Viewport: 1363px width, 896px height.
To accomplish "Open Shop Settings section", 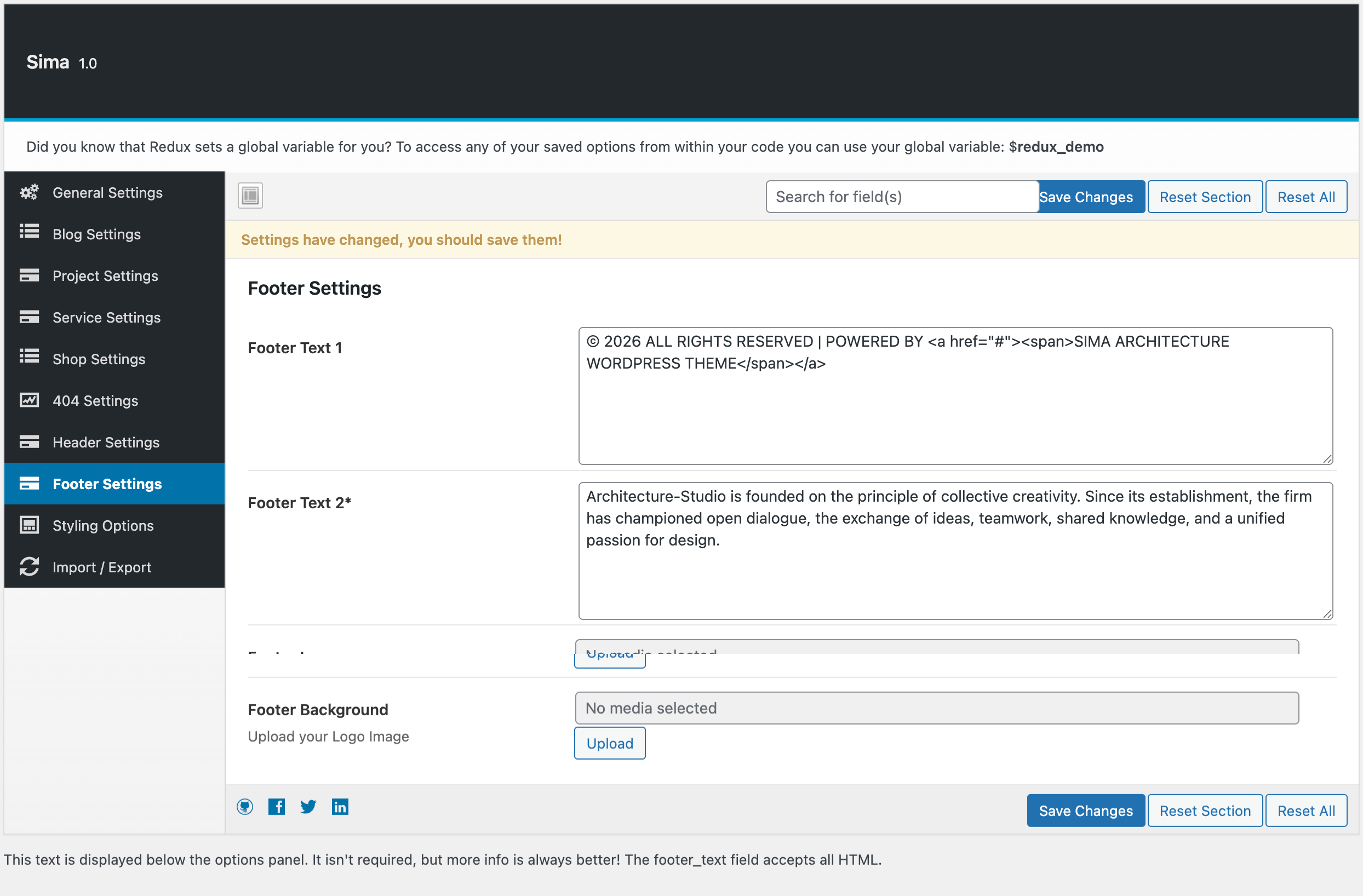I will coord(114,359).
